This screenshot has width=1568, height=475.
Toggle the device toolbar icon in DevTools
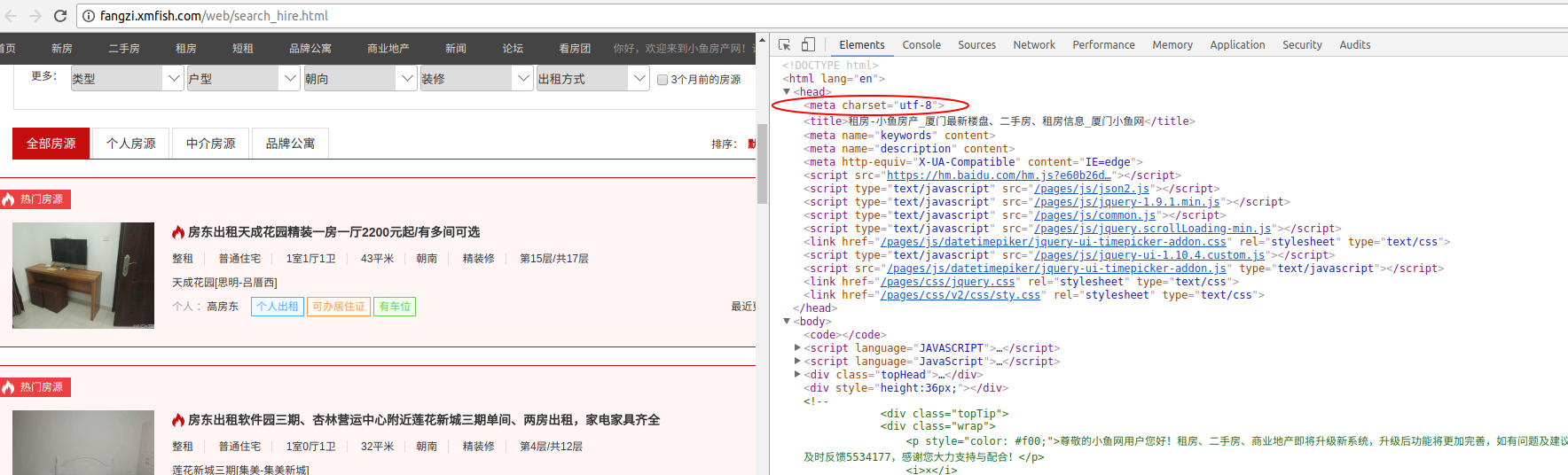pos(808,45)
